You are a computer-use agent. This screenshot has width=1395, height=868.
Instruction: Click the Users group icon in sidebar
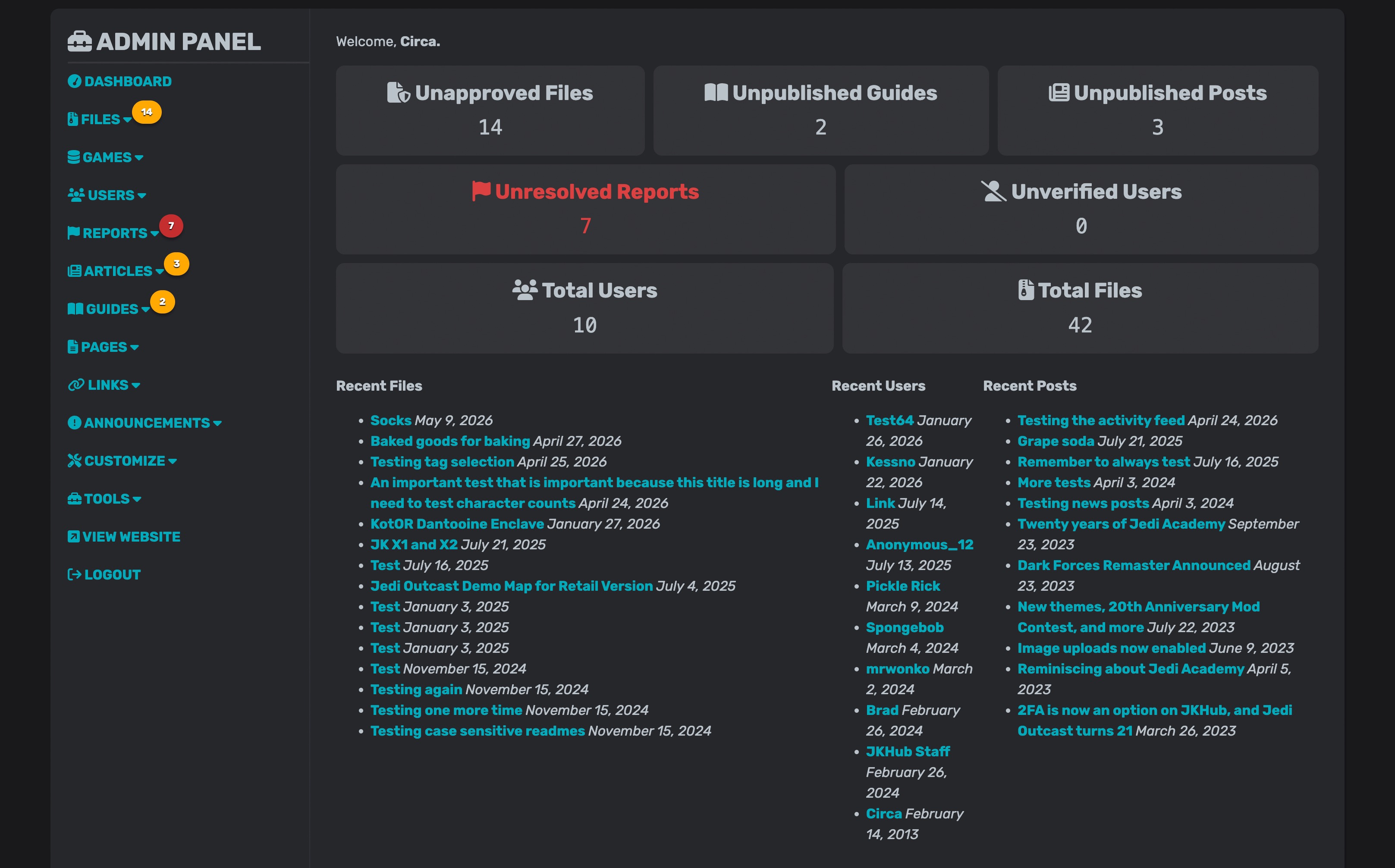pos(76,194)
